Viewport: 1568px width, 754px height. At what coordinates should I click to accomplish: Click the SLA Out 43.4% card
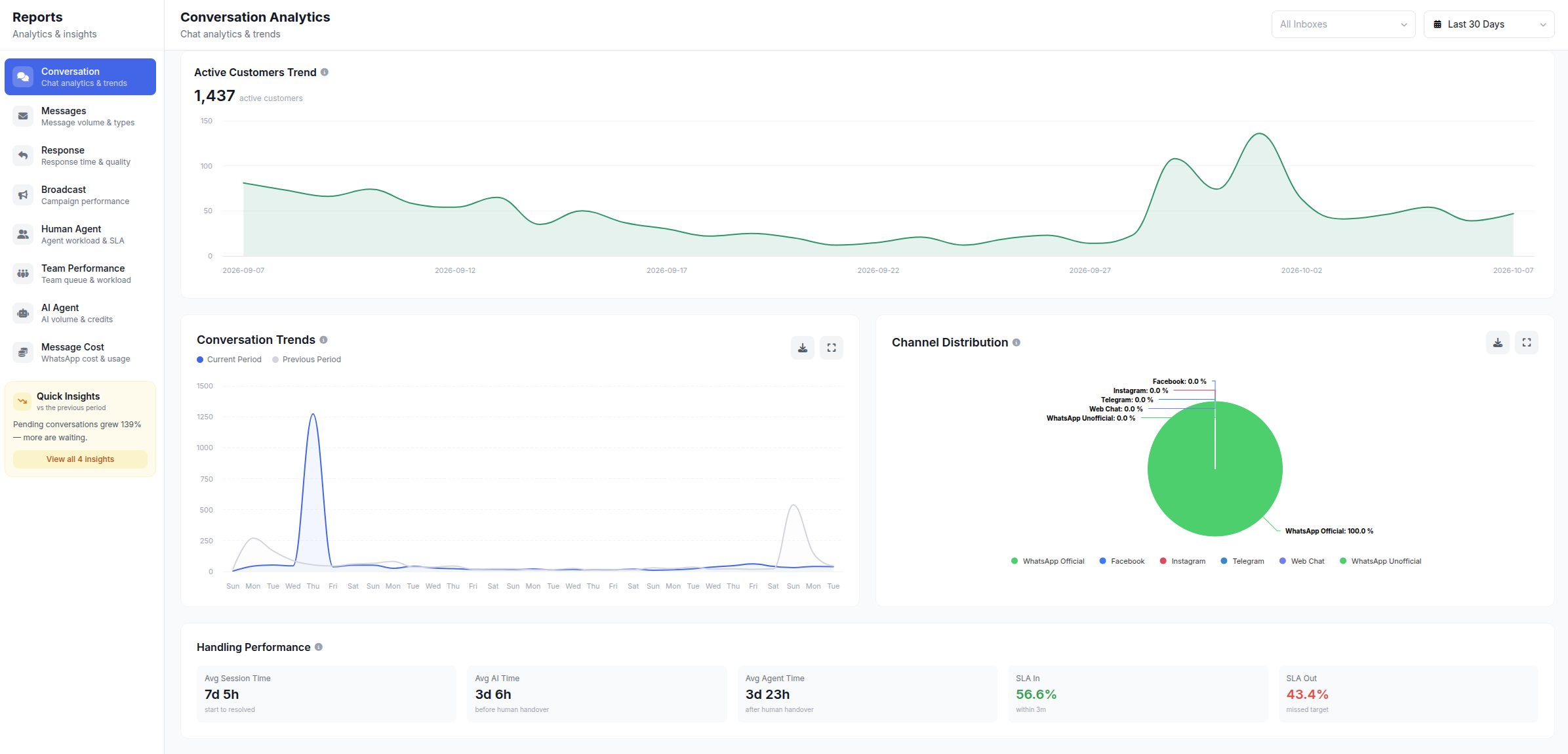(x=1408, y=694)
